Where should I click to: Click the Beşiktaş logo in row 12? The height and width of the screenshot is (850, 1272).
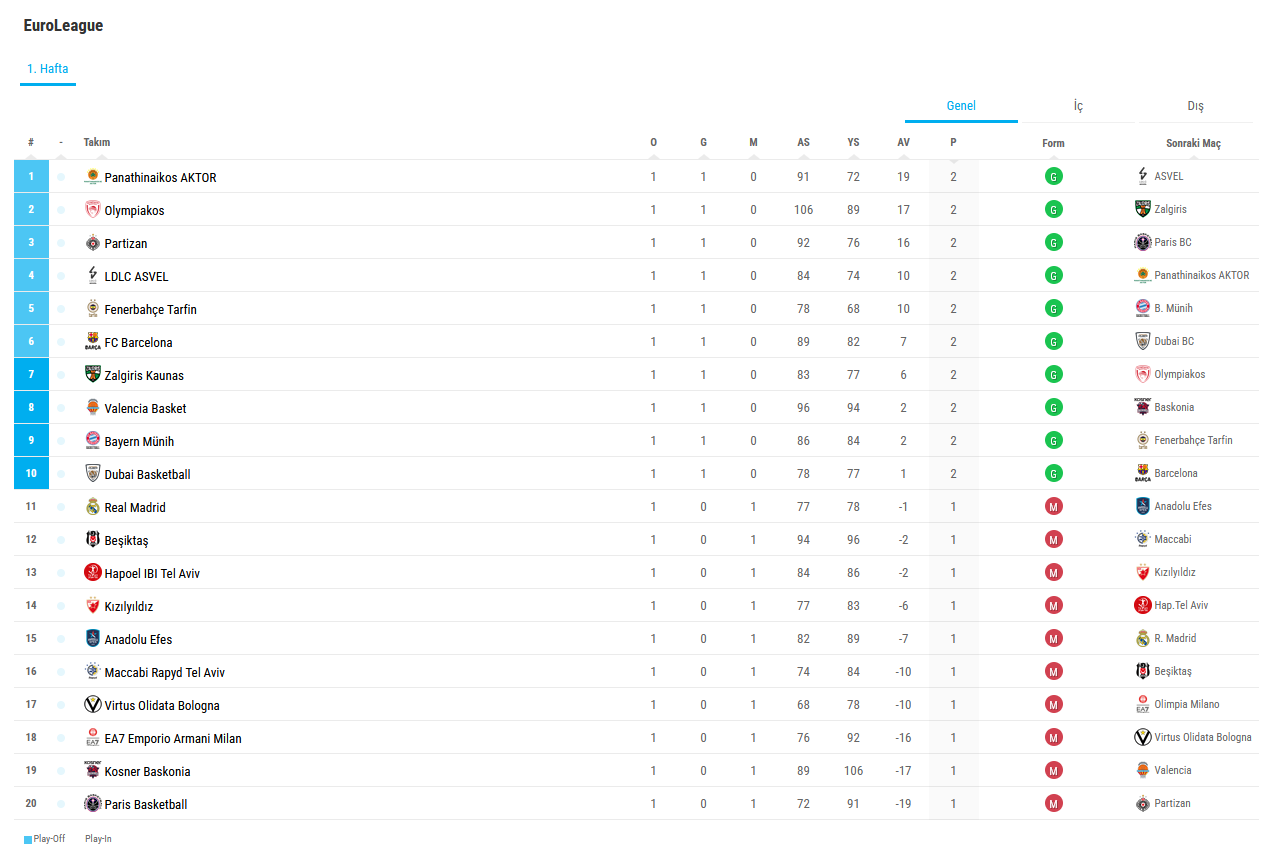coord(93,540)
